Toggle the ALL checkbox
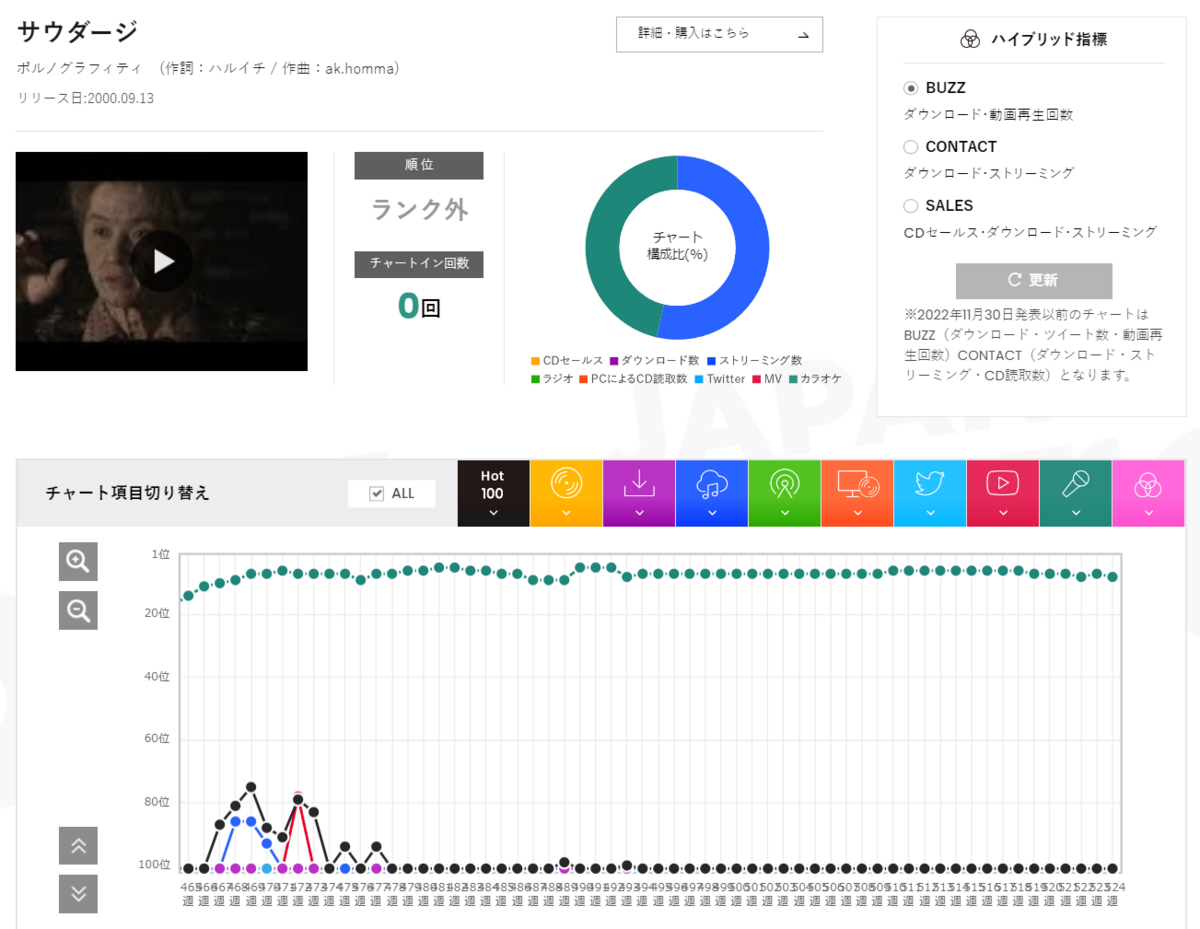This screenshot has width=1200, height=929. point(377,494)
